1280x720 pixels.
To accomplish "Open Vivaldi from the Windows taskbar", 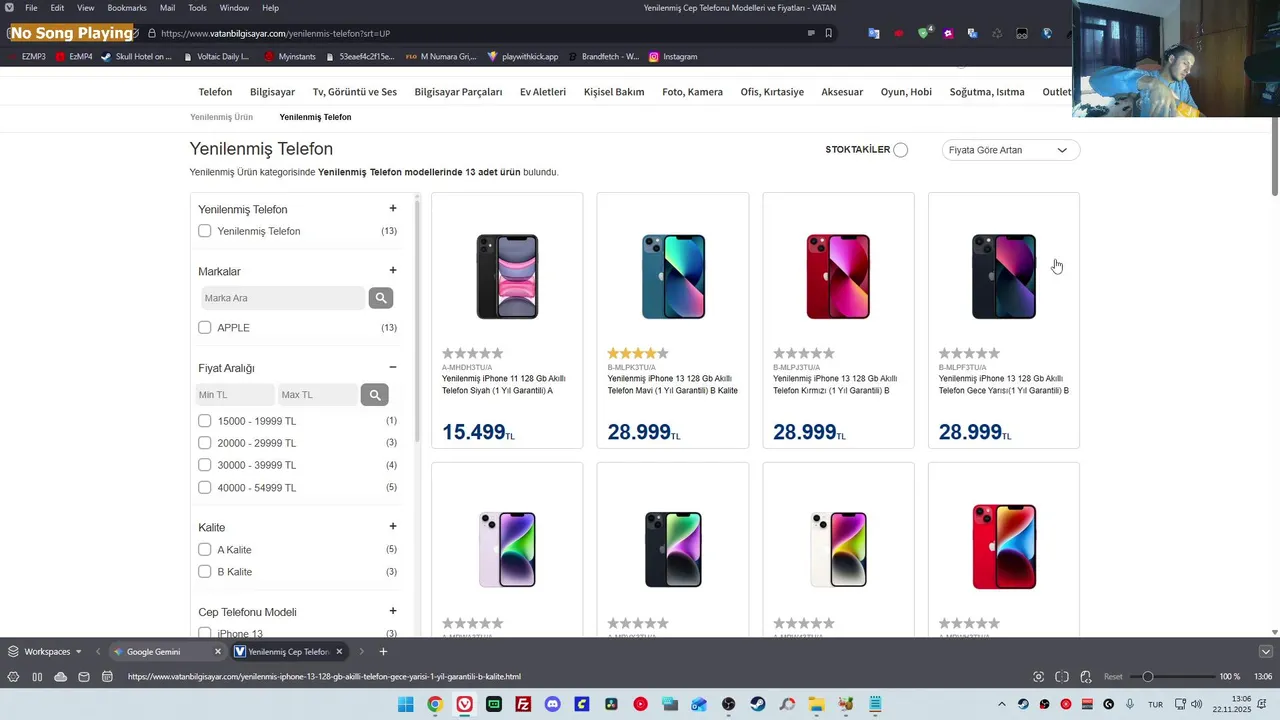I will [464, 704].
